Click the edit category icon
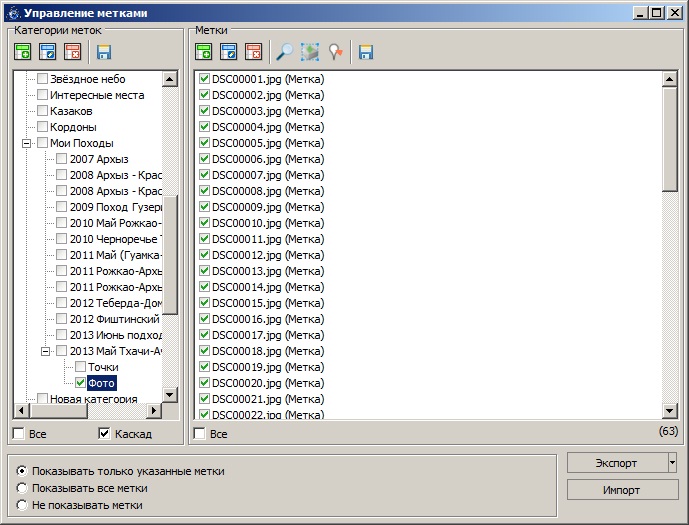This screenshot has height=525, width=689. click(x=47, y=52)
